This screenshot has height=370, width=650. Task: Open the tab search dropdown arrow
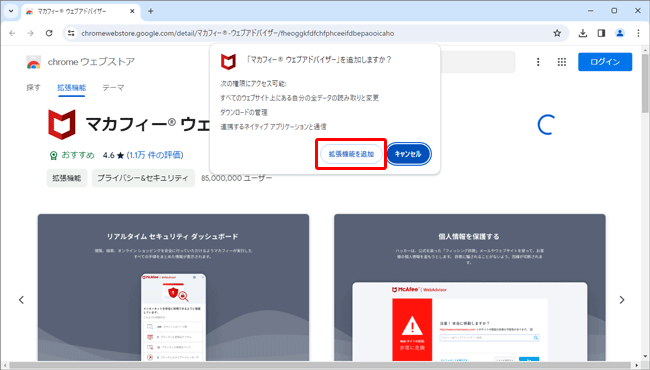point(11,11)
